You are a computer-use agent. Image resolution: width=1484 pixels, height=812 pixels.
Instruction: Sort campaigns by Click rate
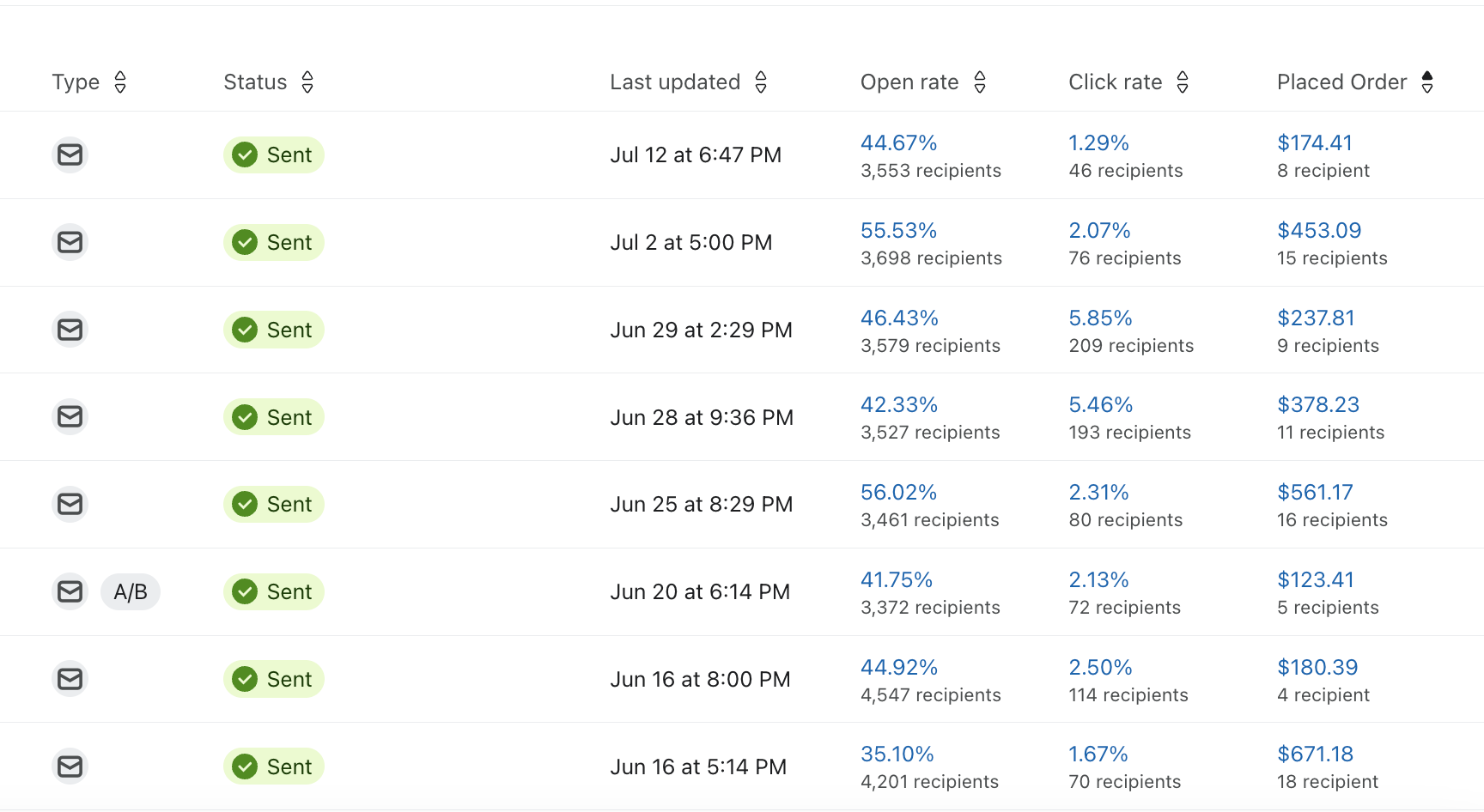click(x=1183, y=82)
